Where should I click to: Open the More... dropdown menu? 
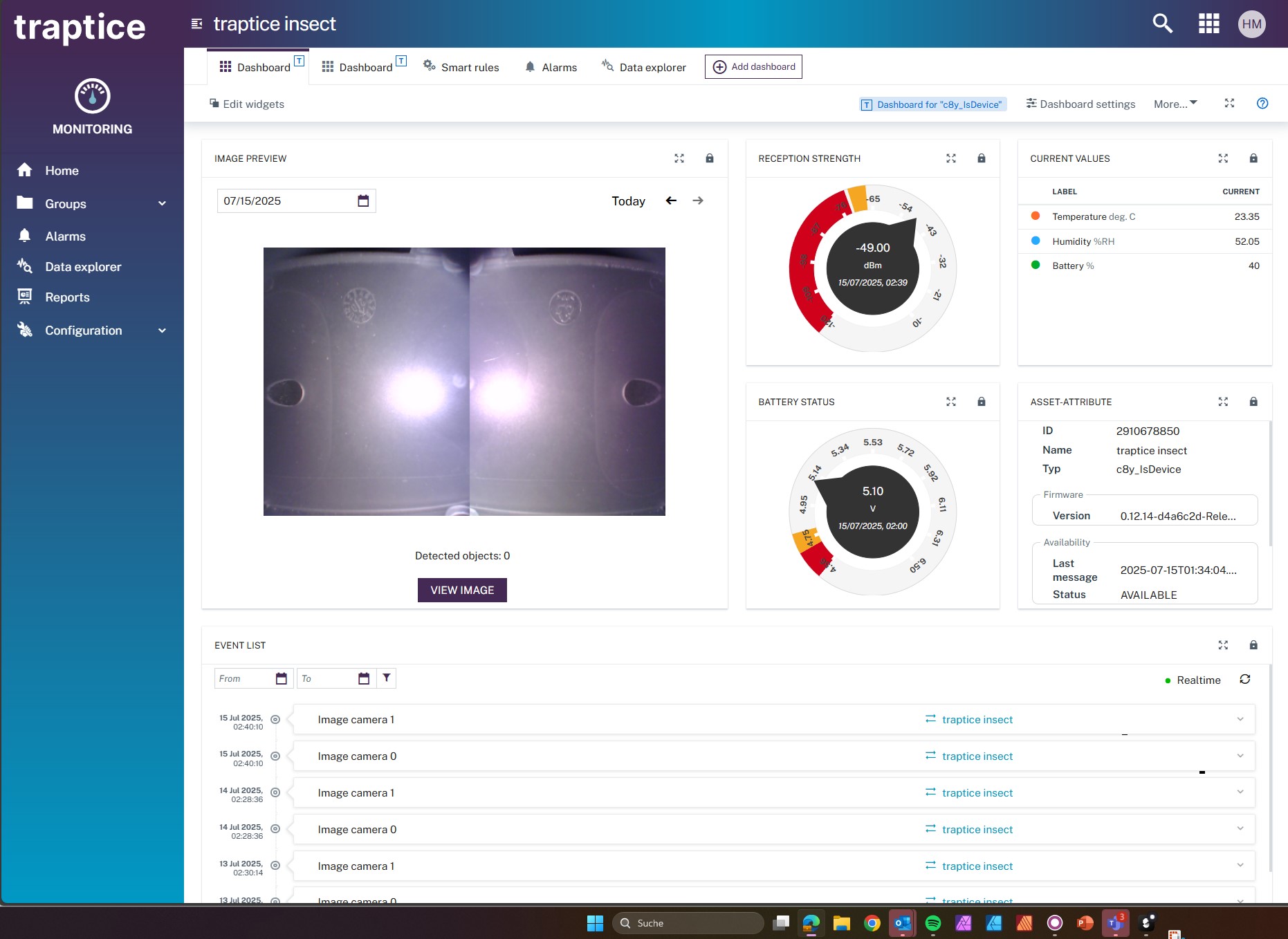click(1175, 104)
